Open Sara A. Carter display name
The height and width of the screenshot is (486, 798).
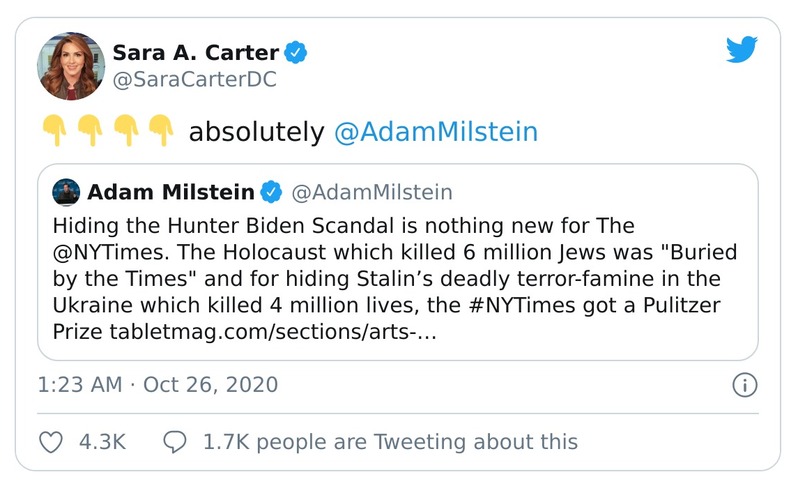point(197,52)
